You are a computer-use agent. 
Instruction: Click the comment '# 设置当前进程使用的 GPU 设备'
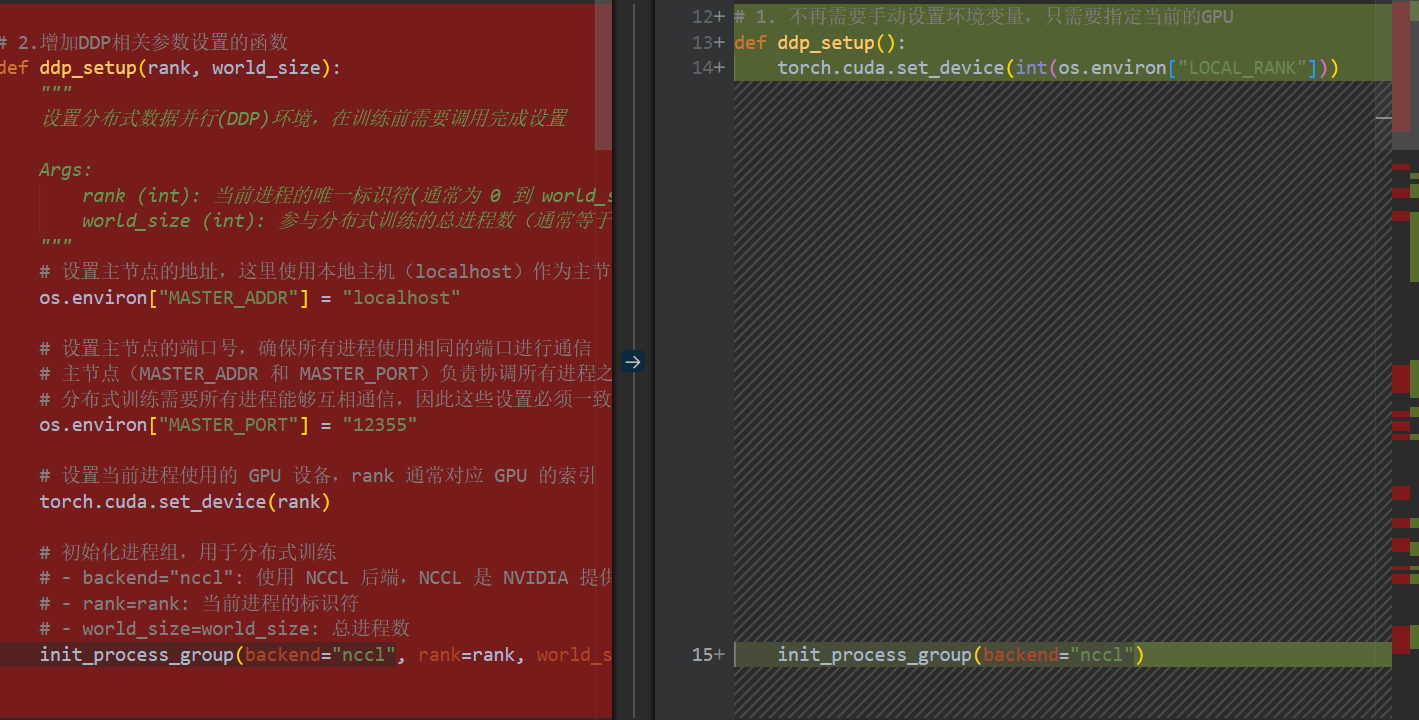point(318,476)
